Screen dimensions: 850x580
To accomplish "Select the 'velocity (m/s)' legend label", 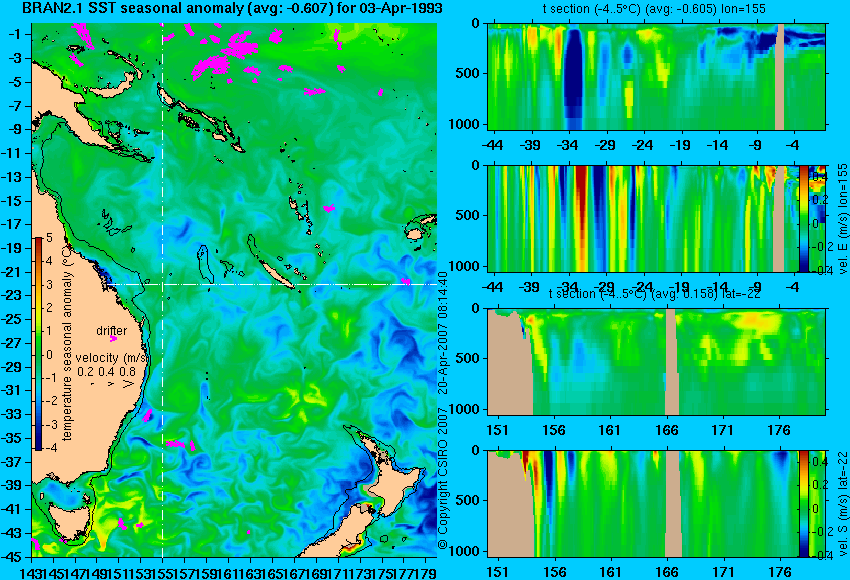I will pyautogui.click(x=112, y=358).
